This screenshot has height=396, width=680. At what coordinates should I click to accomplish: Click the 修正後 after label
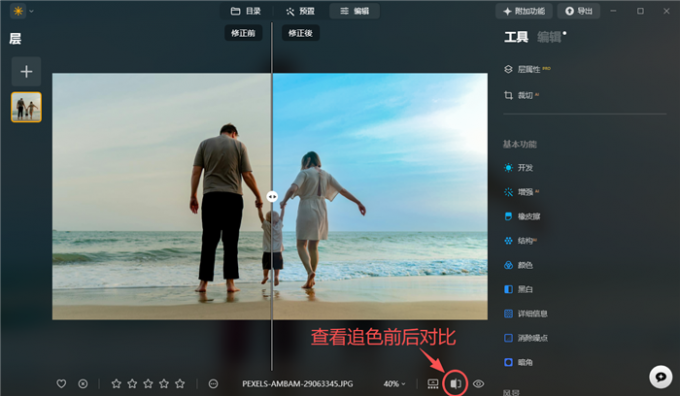click(301, 33)
